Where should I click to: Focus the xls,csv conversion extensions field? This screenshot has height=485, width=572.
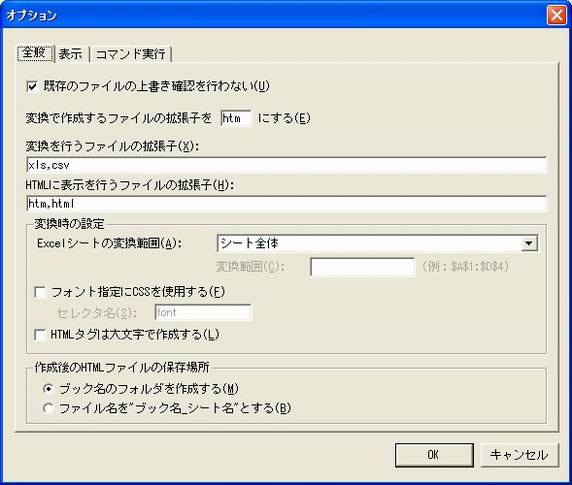point(286,165)
